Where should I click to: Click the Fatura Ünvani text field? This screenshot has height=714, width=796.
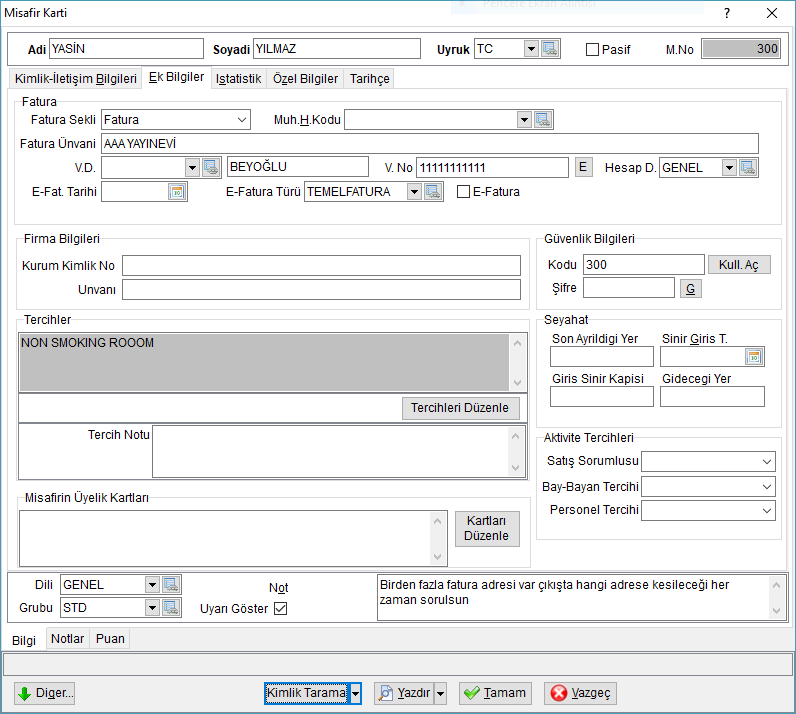click(x=429, y=144)
